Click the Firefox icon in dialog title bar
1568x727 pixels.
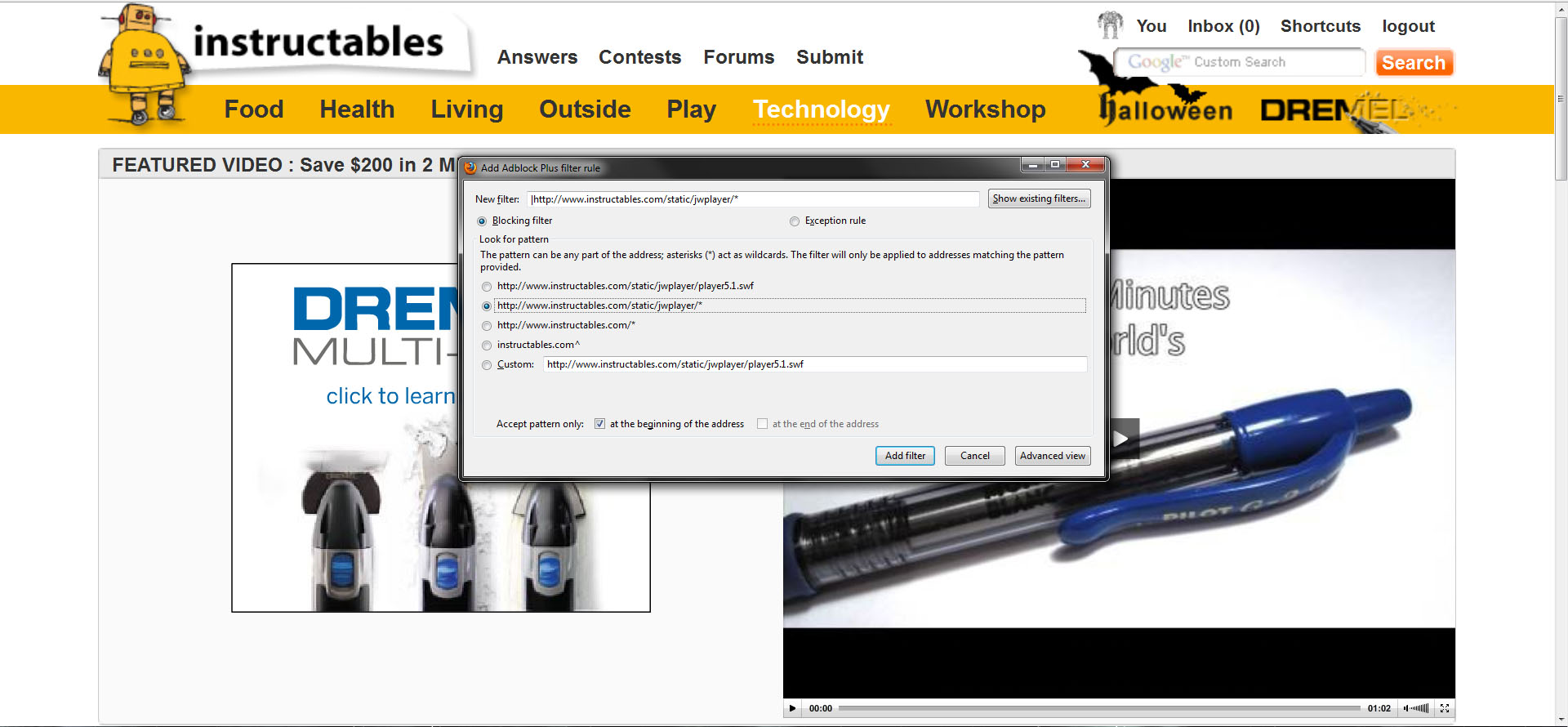470,167
